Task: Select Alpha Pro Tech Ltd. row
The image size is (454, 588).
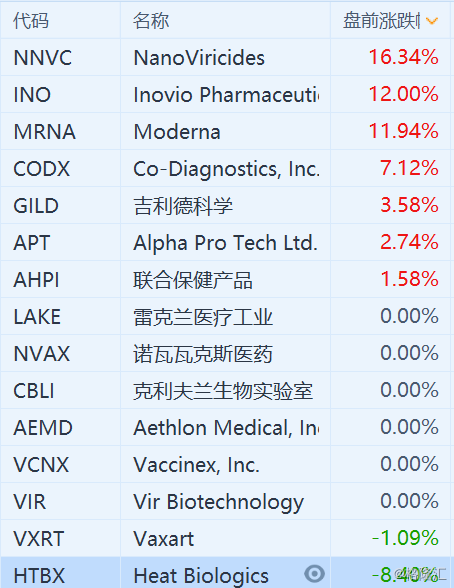Action: [225, 242]
